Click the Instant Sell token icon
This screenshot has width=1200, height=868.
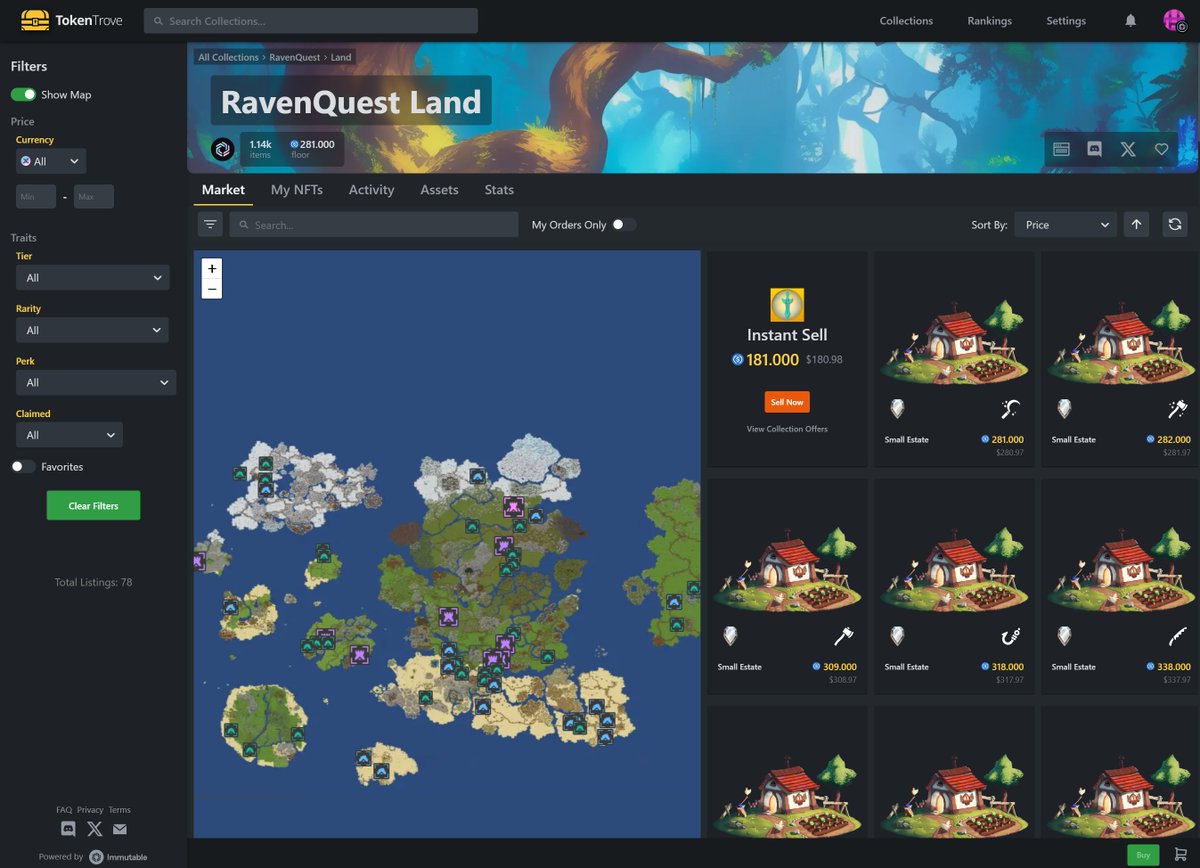[787, 305]
